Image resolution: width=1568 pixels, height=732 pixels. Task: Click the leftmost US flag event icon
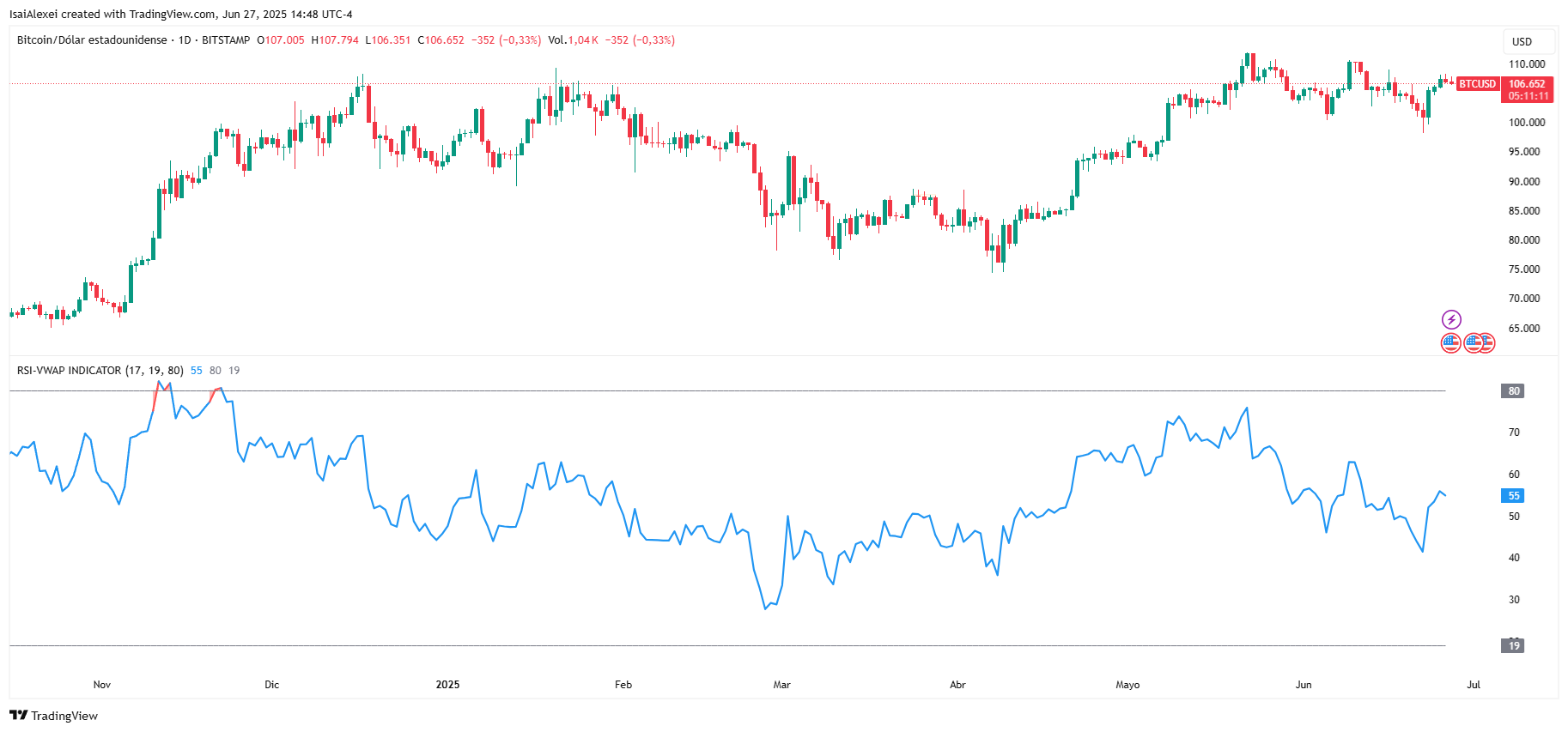coord(1451,343)
